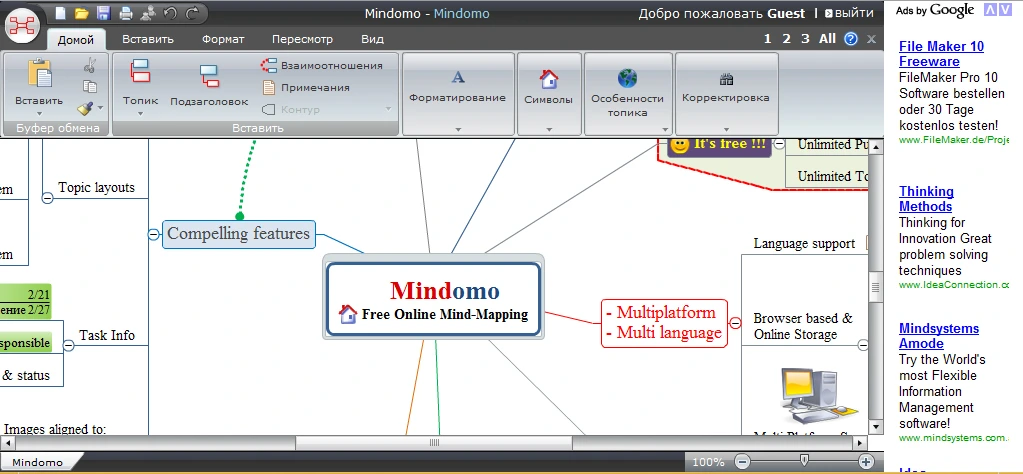Print the map using the printer icon
This screenshot has height=474, width=1023.
click(126, 13)
